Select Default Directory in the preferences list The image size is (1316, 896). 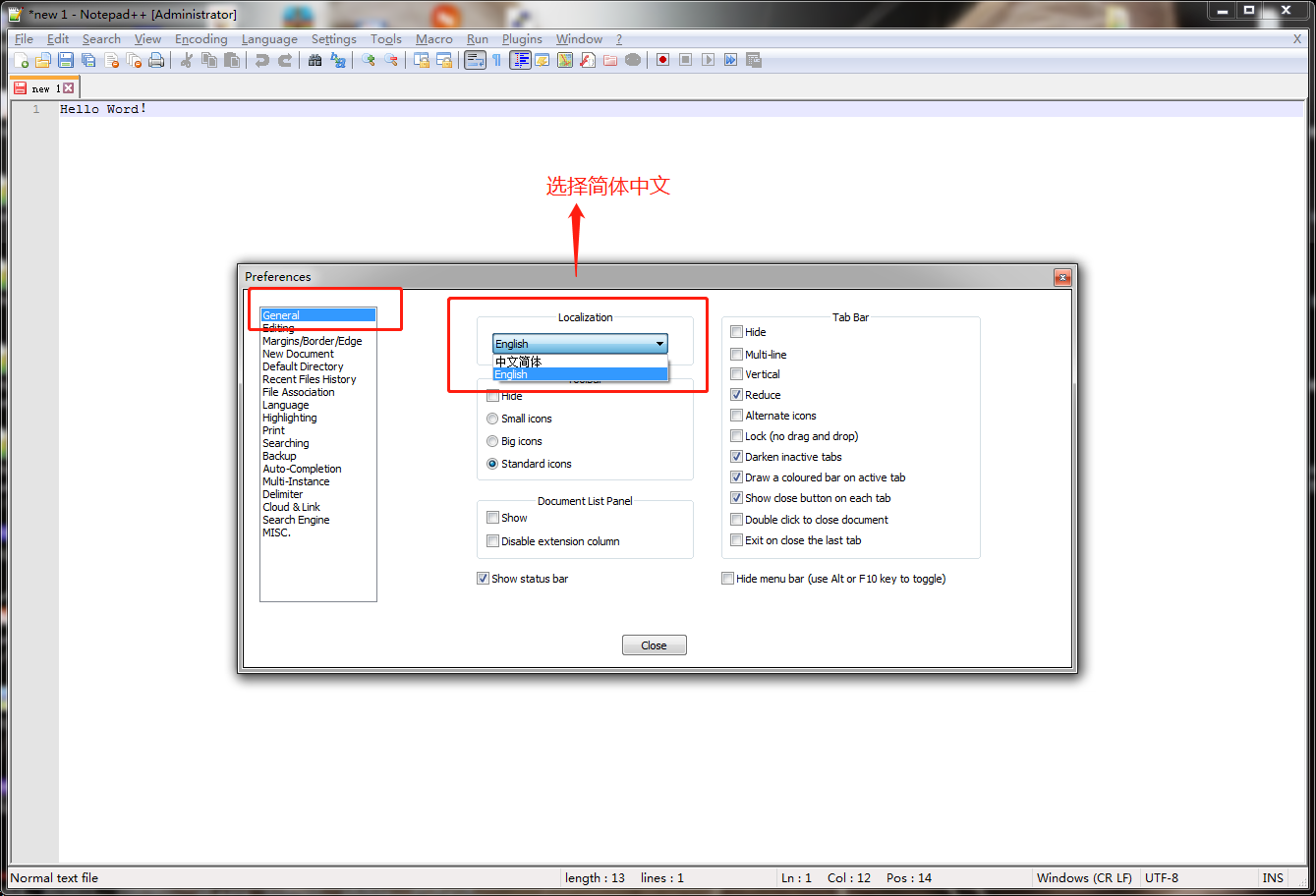pyautogui.click(x=303, y=366)
